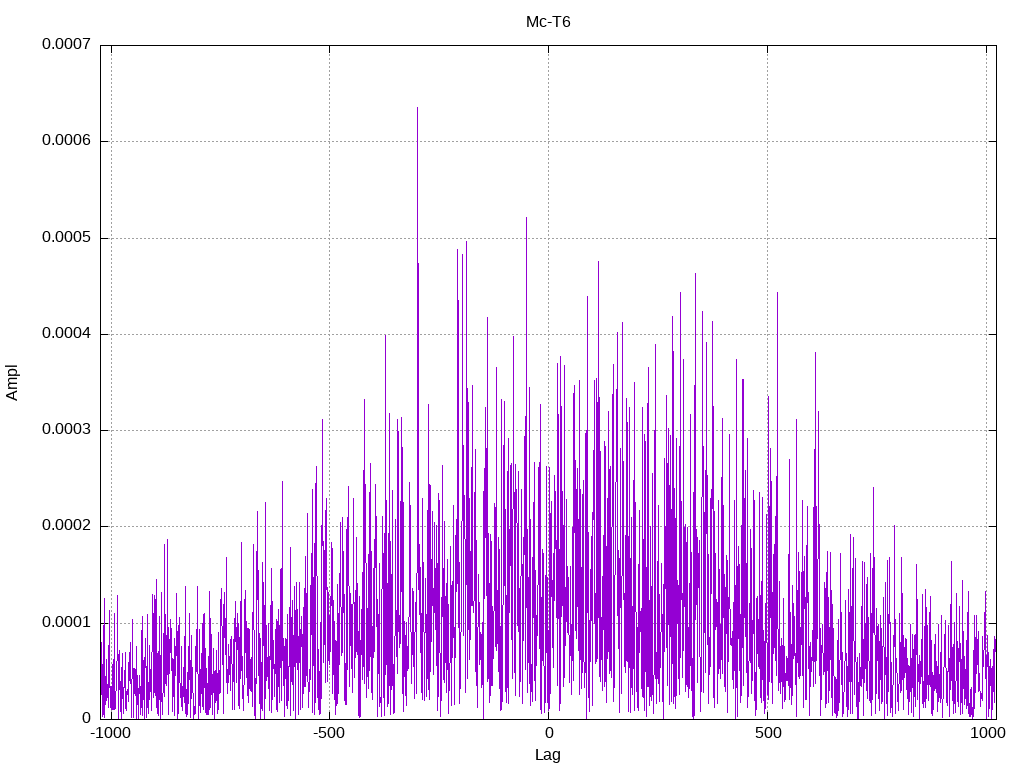Click the 500 x-axis tick label
The width and height of the screenshot is (1024, 768).
768,733
